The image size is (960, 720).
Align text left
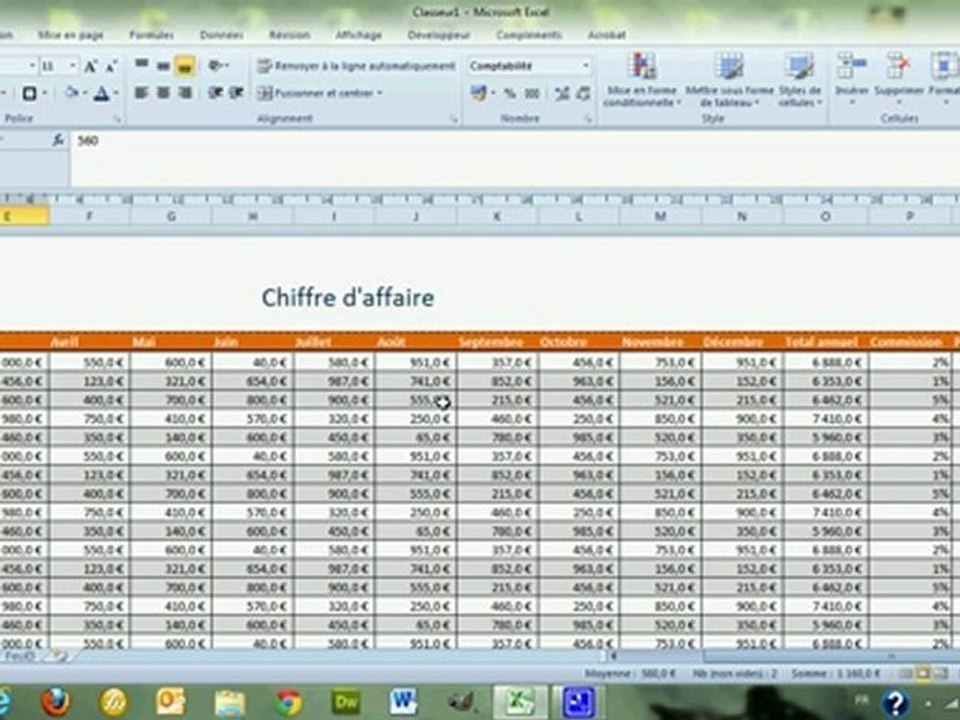(x=141, y=93)
